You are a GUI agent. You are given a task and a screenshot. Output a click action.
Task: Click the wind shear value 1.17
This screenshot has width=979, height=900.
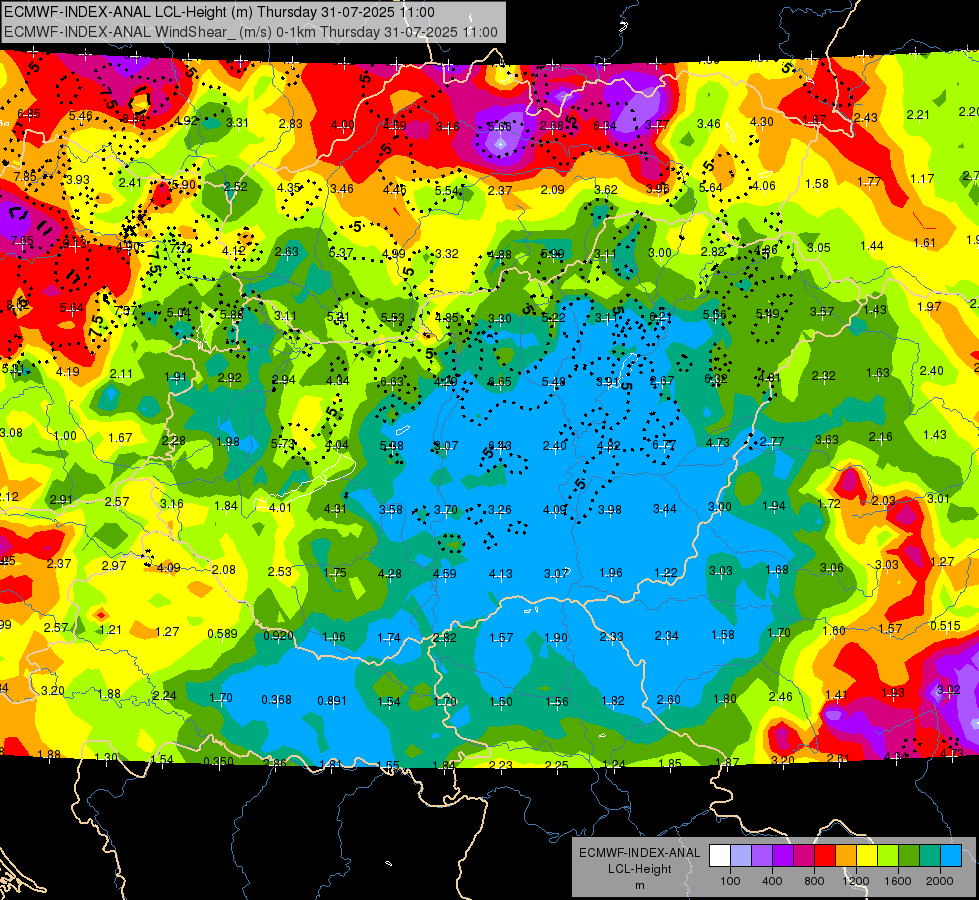(922, 179)
